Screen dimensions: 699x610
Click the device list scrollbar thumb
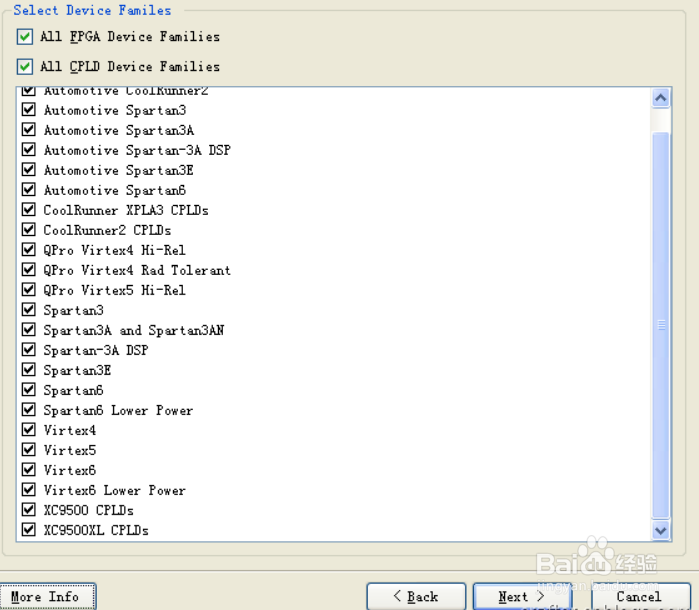[661, 326]
